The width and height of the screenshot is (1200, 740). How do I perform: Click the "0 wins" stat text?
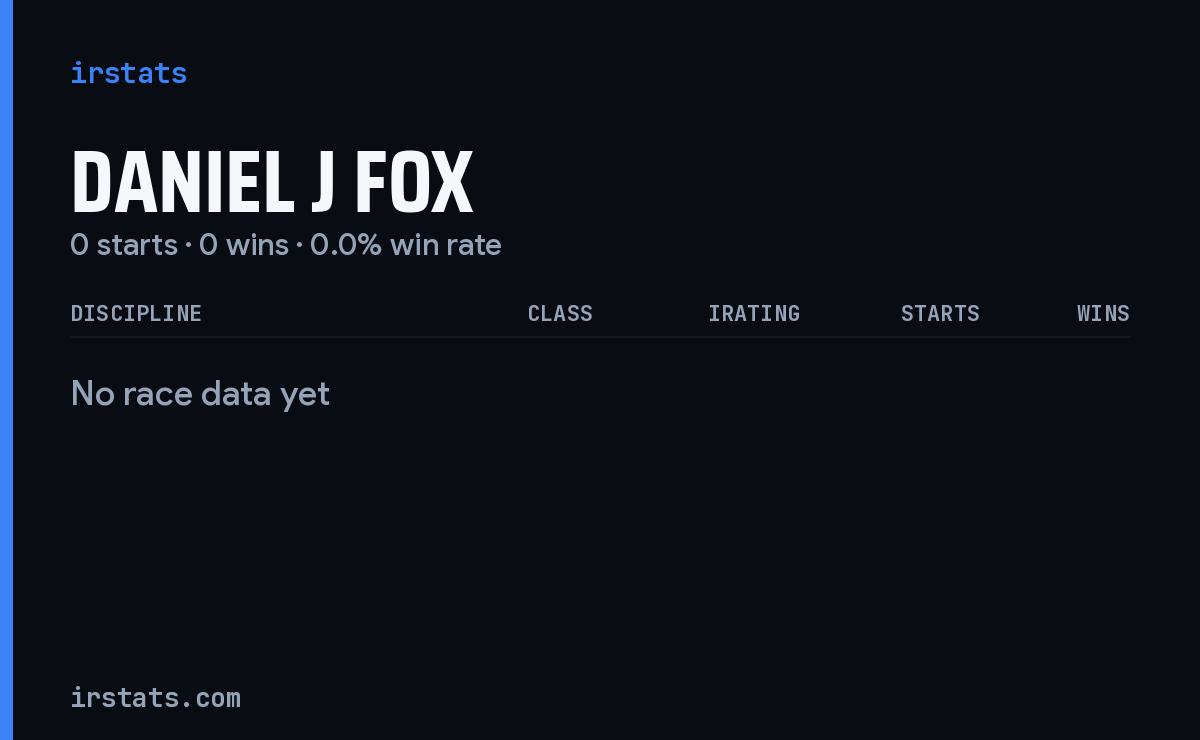[244, 245]
